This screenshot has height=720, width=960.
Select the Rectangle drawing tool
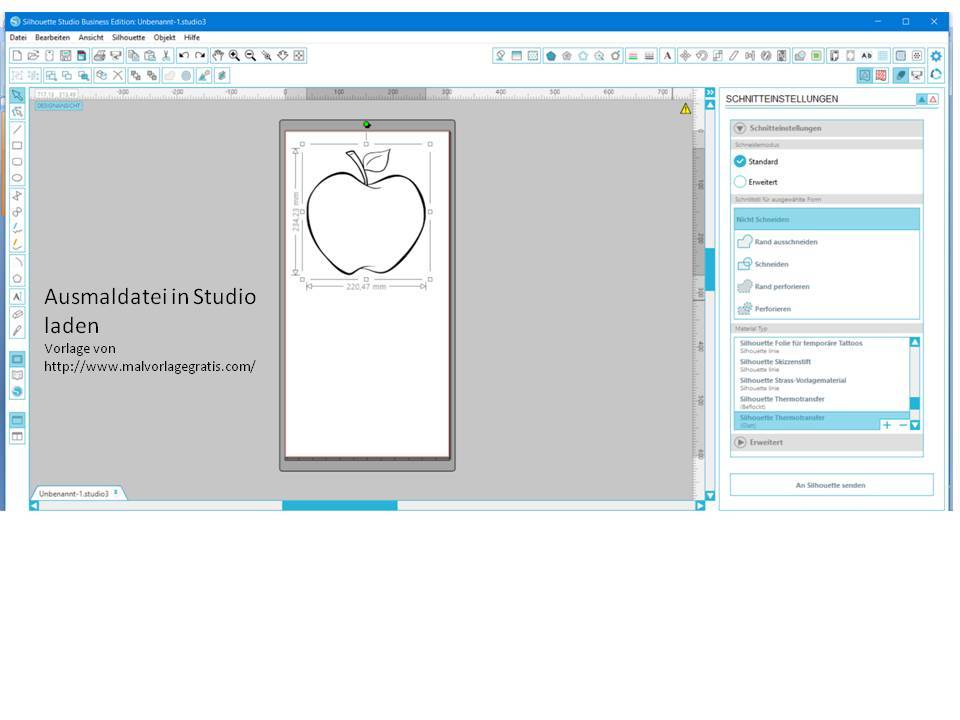click(x=17, y=146)
